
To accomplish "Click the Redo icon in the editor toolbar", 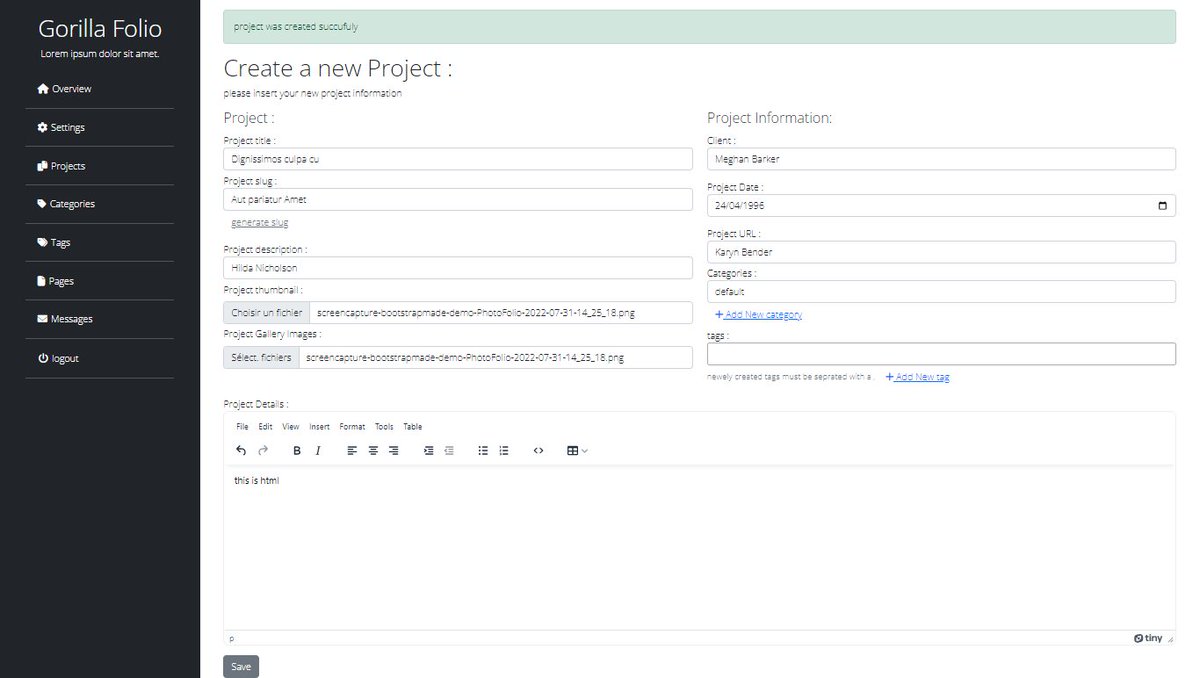I will [x=262, y=450].
